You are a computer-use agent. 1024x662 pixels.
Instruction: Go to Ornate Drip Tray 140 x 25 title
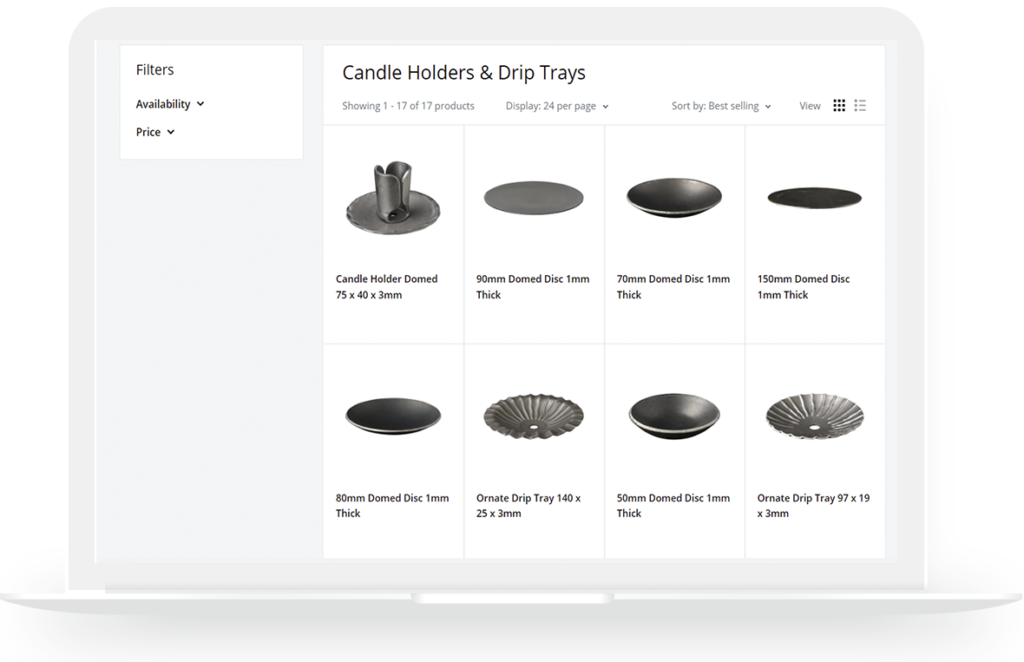(528, 505)
